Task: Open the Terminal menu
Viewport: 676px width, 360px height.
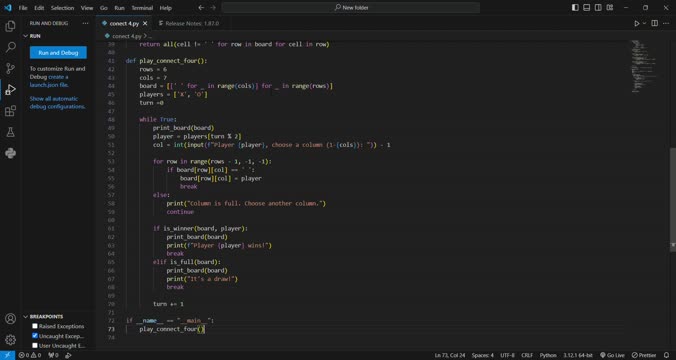Action: (x=142, y=8)
